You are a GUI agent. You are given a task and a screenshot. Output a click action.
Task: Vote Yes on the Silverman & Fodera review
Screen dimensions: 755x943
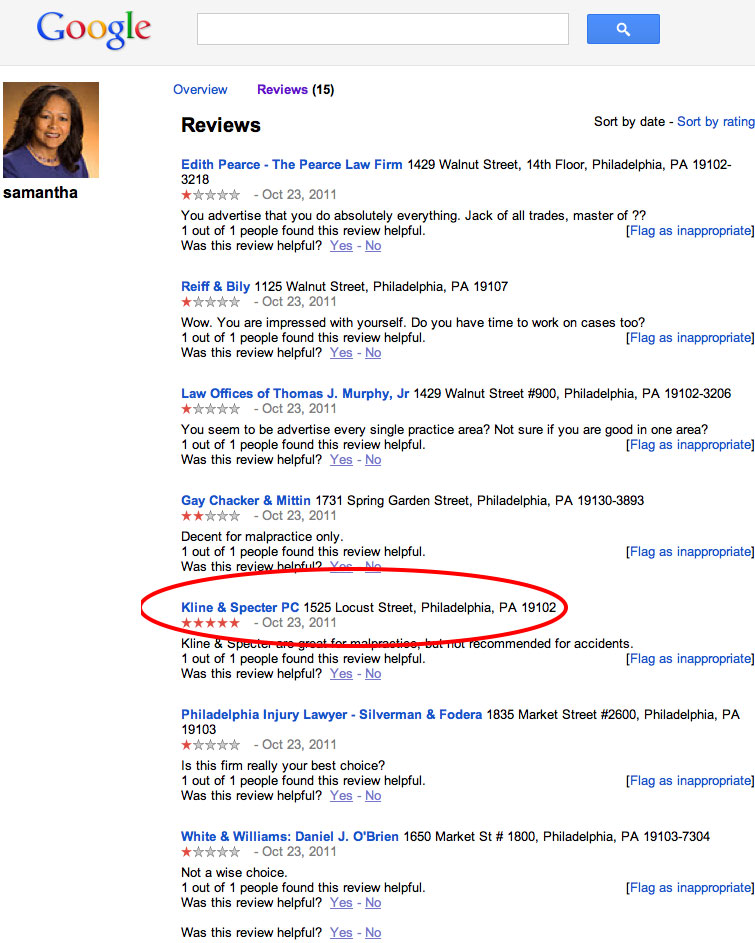coord(341,796)
